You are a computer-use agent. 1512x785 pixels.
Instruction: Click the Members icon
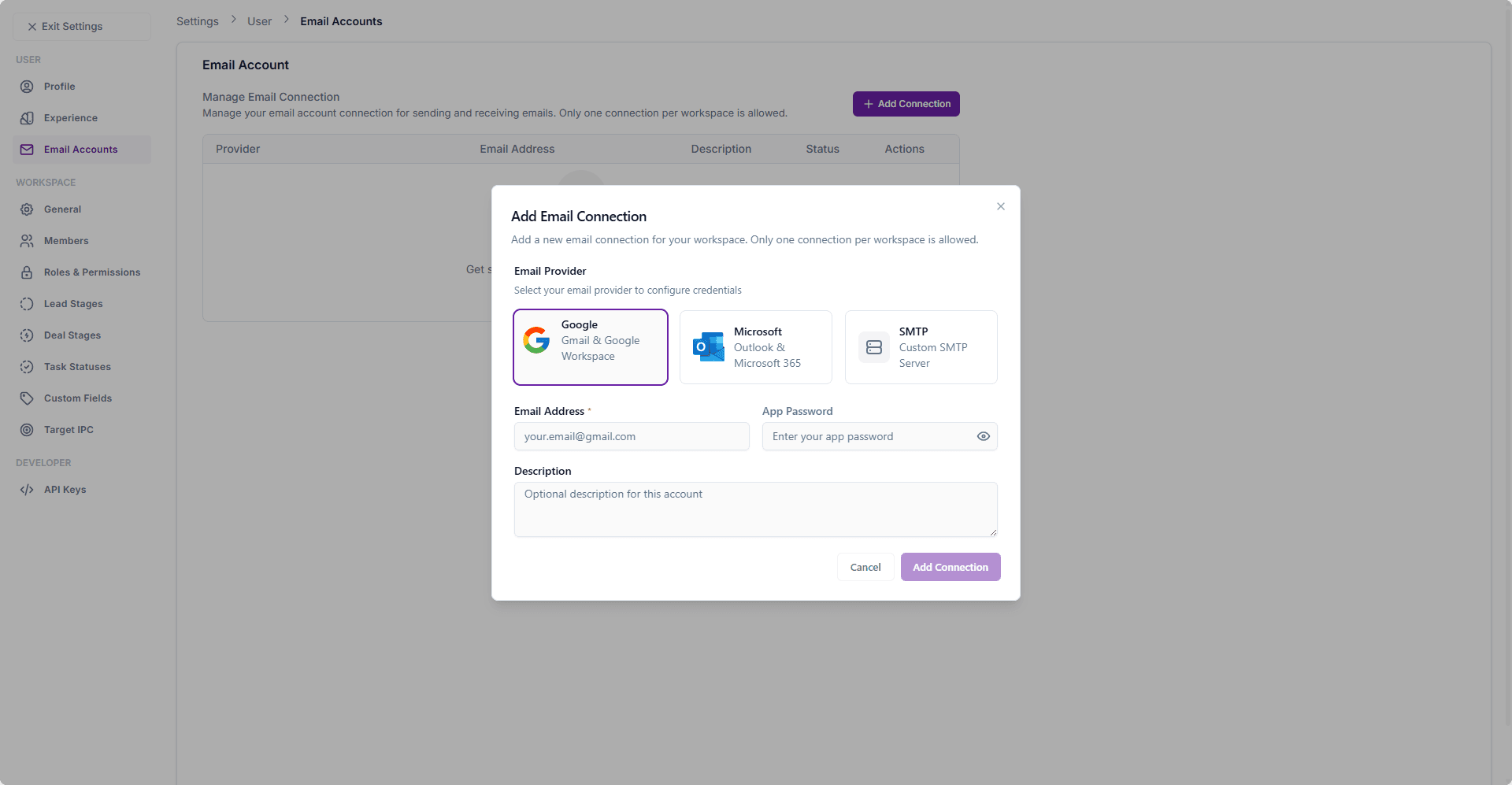[x=26, y=241]
